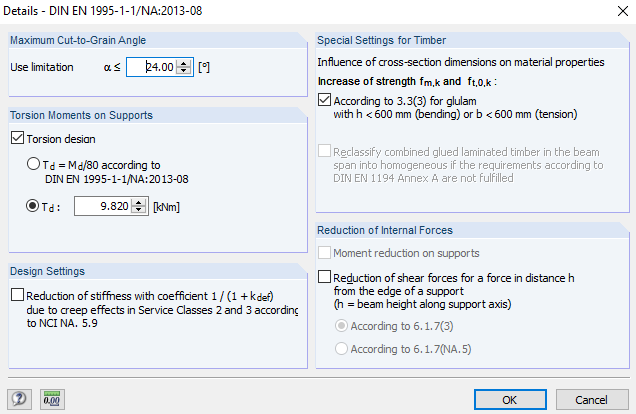
Task: Toggle Reclassify combined glued laminated timber checkbox
Action: click(324, 151)
